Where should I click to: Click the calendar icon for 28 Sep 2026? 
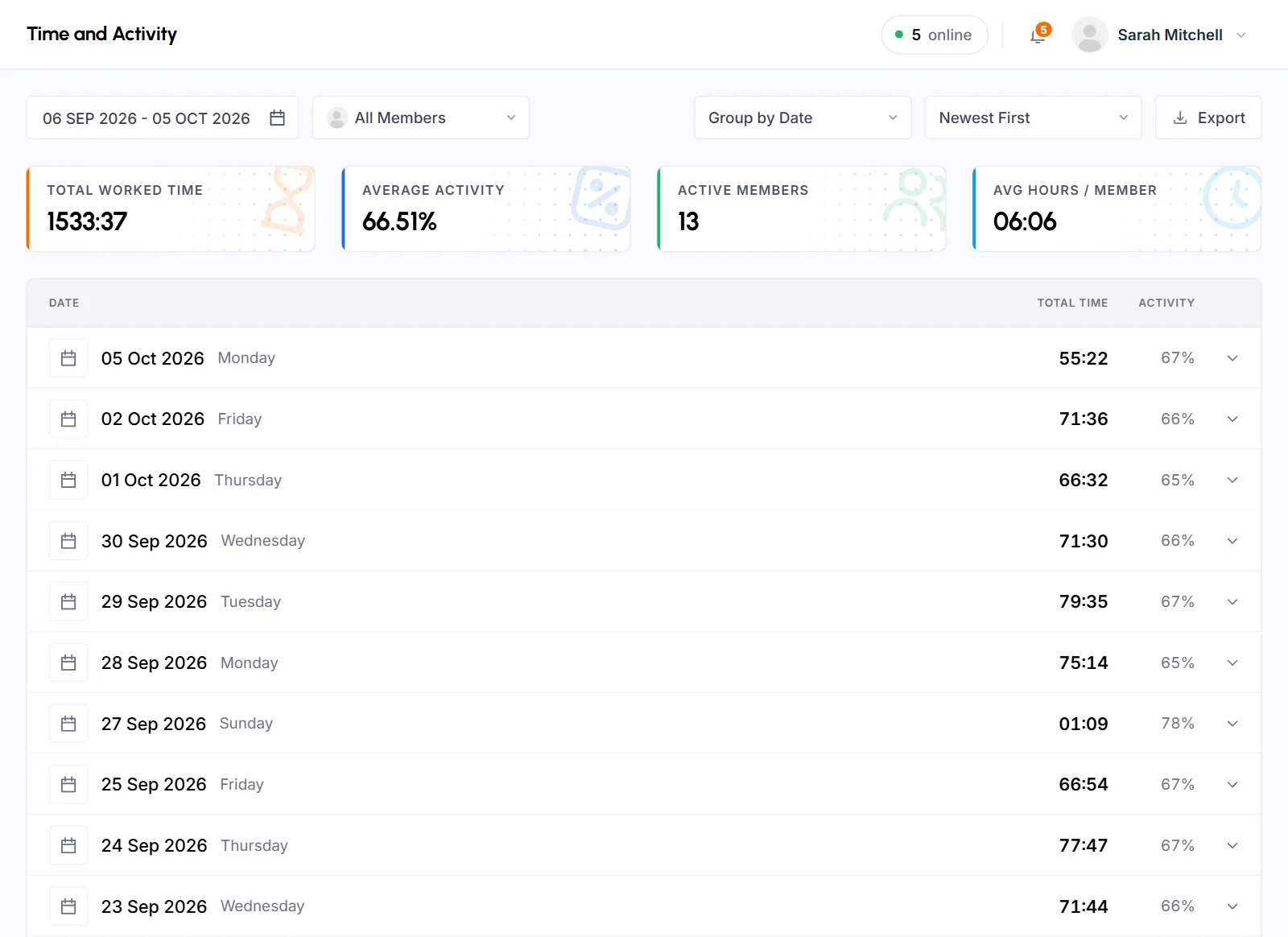pyautogui.click(x=68, y=663)
